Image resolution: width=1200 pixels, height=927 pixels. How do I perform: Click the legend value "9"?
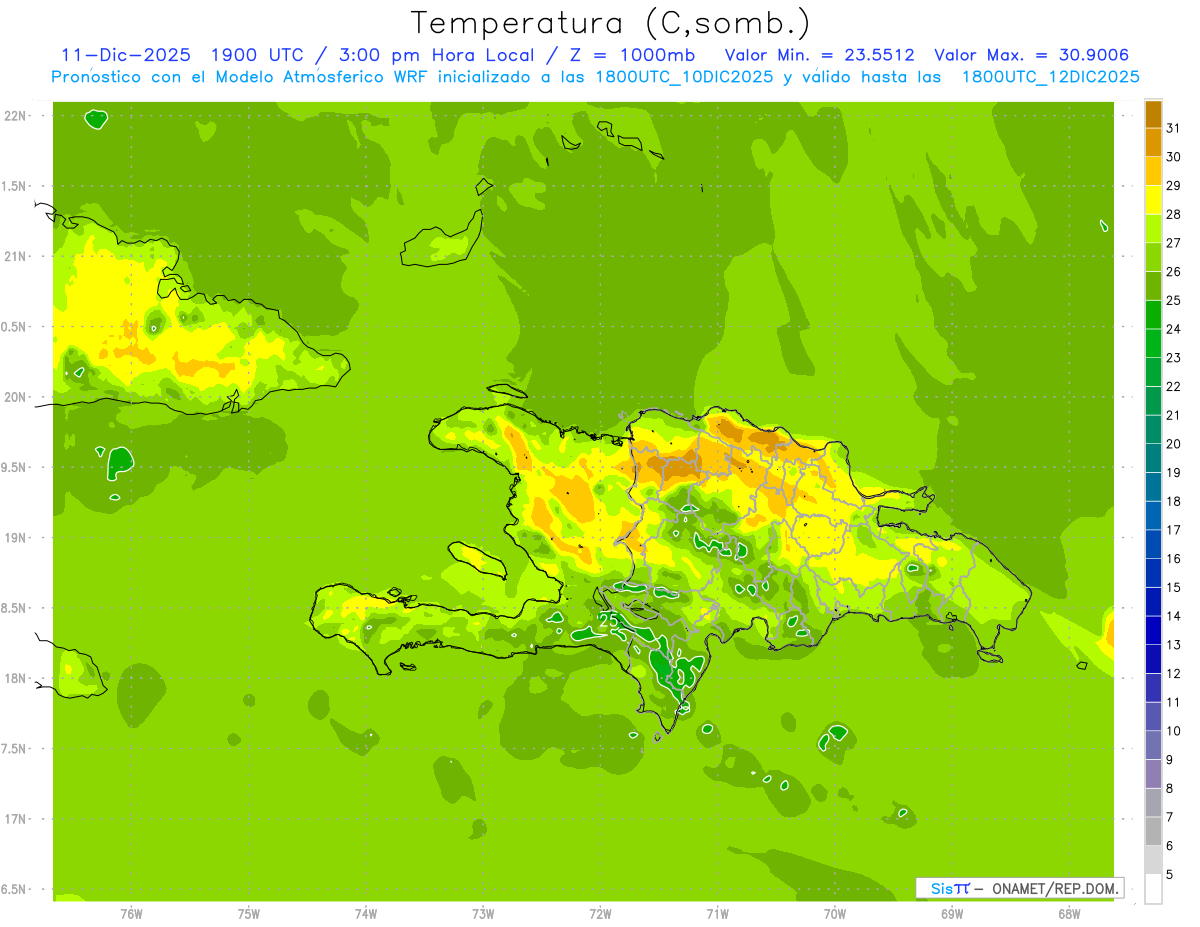coord(1170,760)
